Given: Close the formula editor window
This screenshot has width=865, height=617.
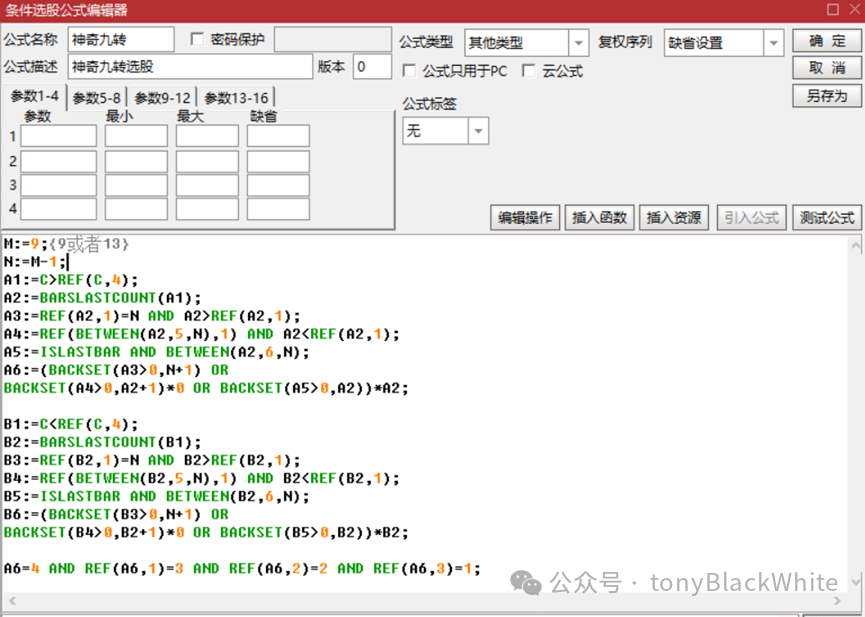Looking at the screenshot, I should pos(856,9).
